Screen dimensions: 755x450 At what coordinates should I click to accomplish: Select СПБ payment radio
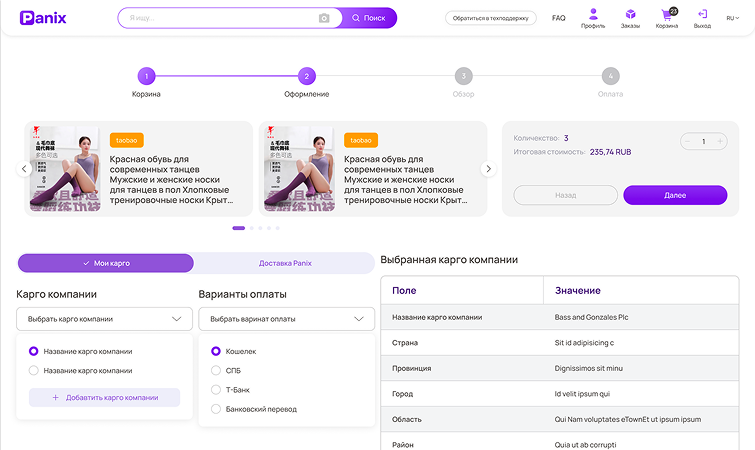[216, 371]
